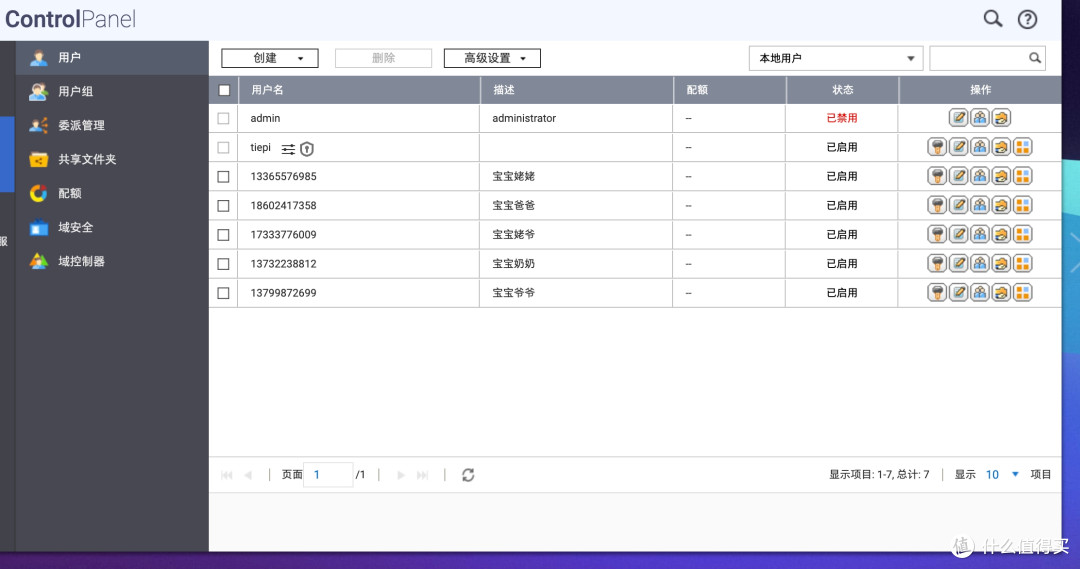Select the checkbox for user 13365576985

pyautogui.click(x=223, y=176)
